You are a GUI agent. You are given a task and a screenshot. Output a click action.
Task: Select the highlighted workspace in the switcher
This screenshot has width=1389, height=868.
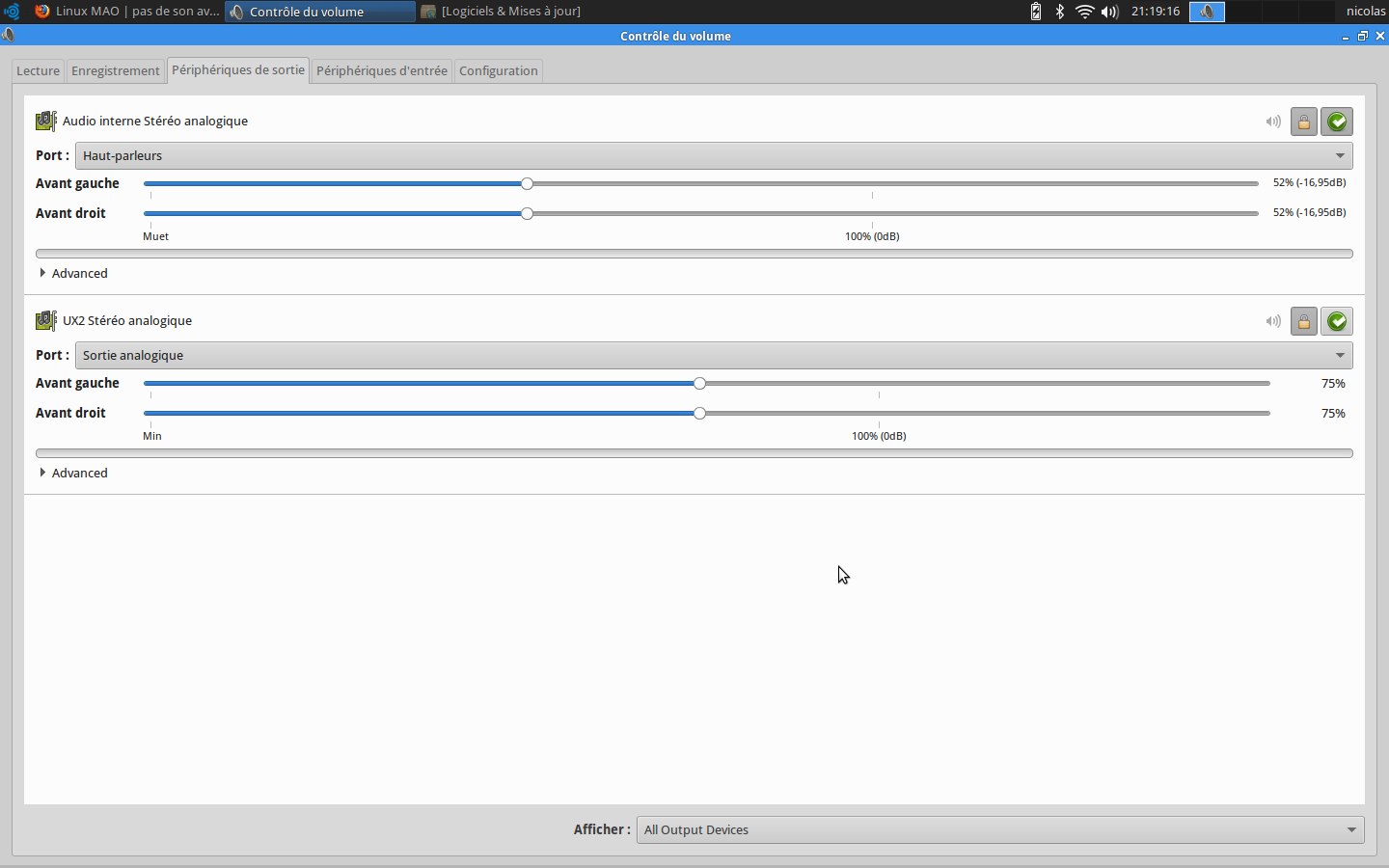pyautogui.click(x=1207, y=12)
